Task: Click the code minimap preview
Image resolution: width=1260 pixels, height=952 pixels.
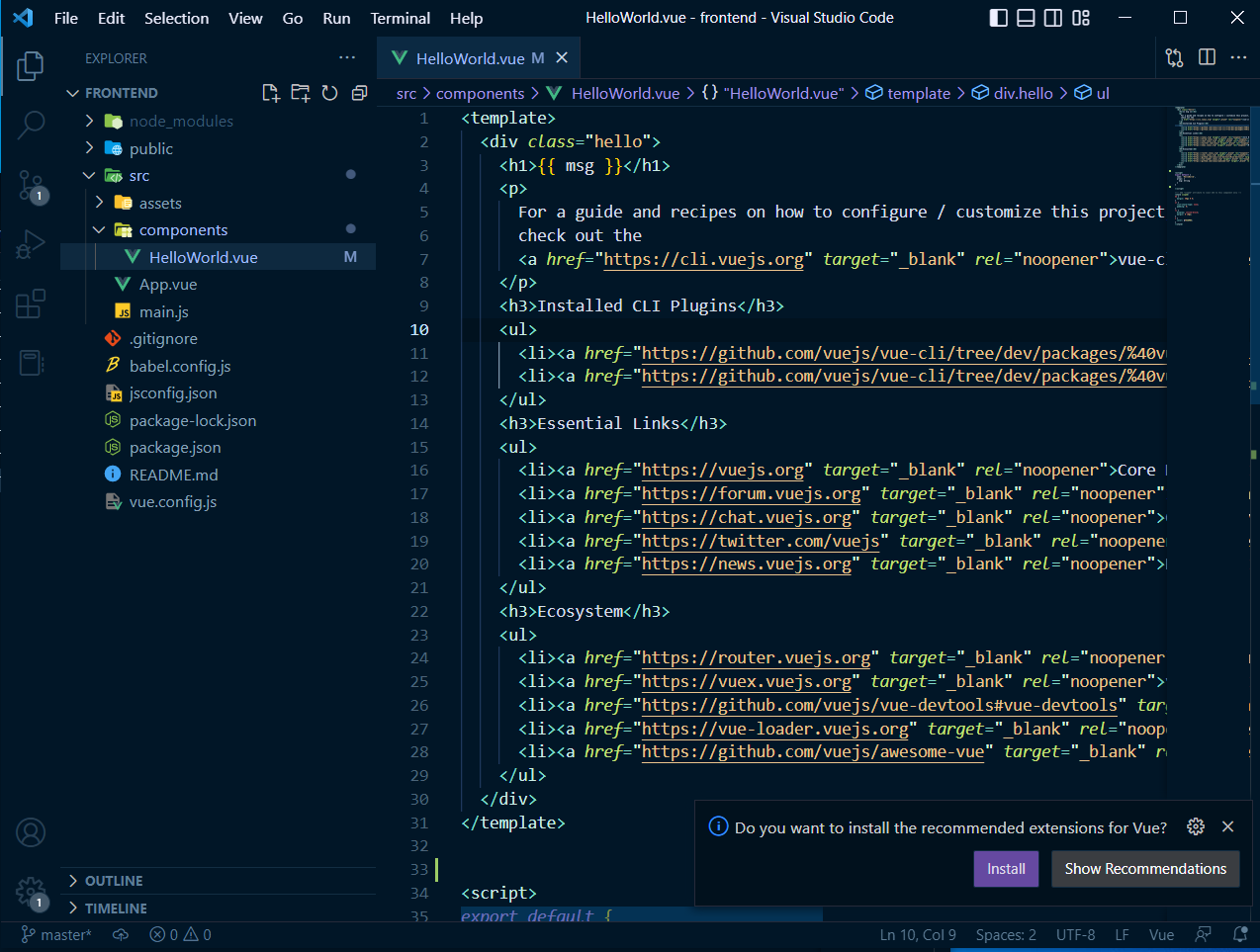Action: point(1212,166)
